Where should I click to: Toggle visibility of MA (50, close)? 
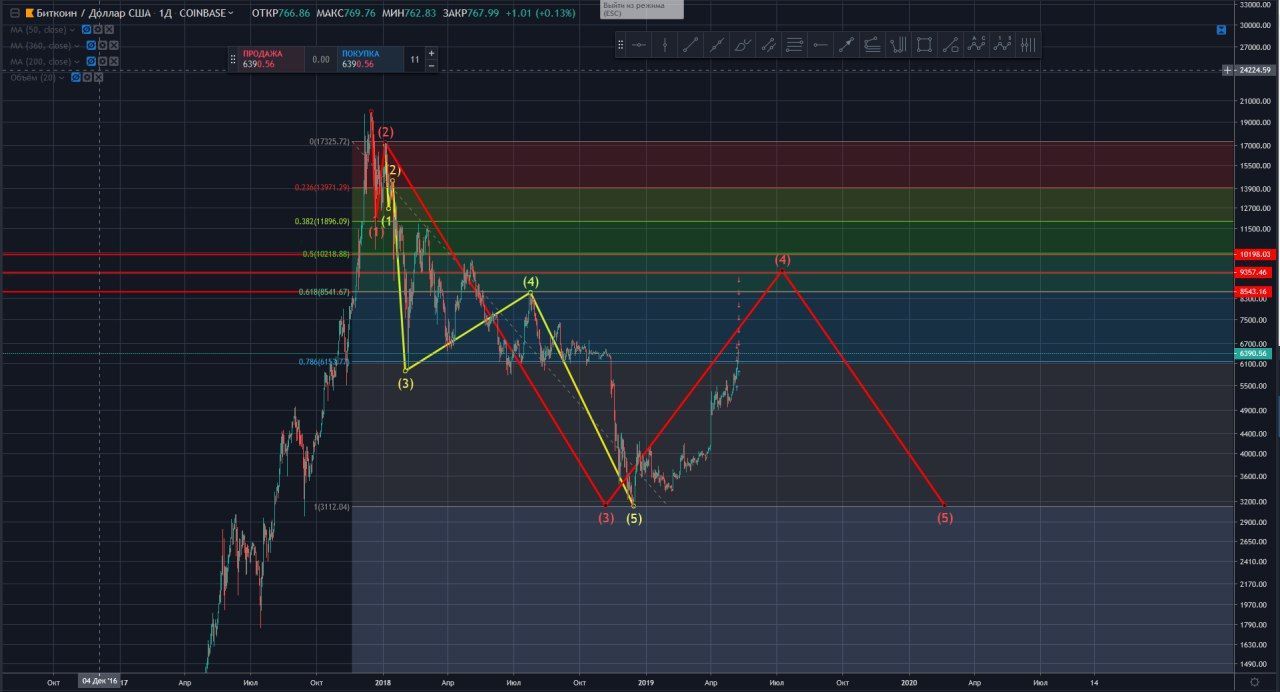(x=87, y=30)
